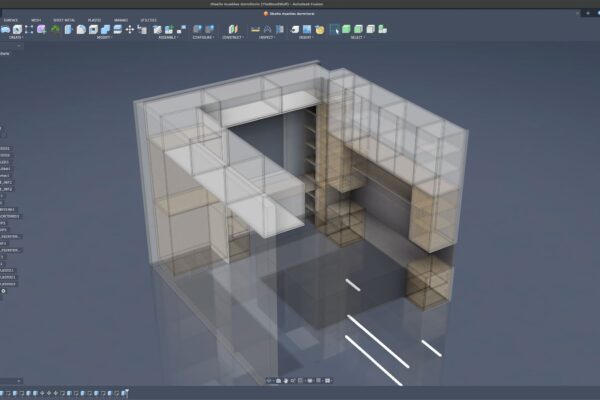Switch to the MANAGE tab
This screenshot has width=600, height=400.
(121, 20)
